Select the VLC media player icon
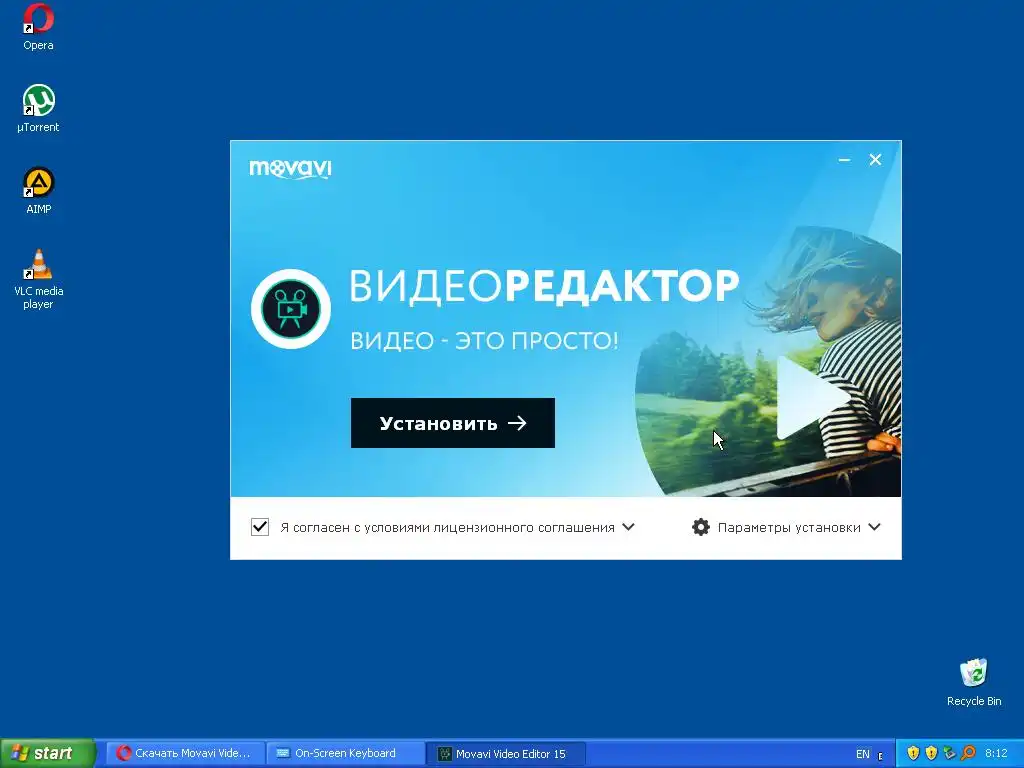This screenshot has height=768, width=1024. [x=38, y=279]
